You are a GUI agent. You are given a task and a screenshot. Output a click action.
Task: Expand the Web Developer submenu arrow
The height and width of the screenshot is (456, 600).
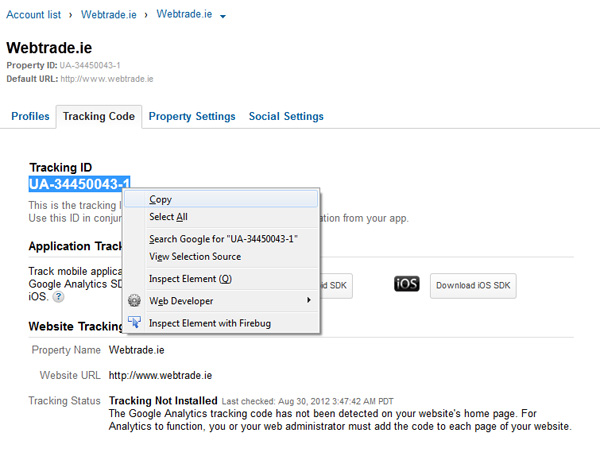[x=308, y=300]
